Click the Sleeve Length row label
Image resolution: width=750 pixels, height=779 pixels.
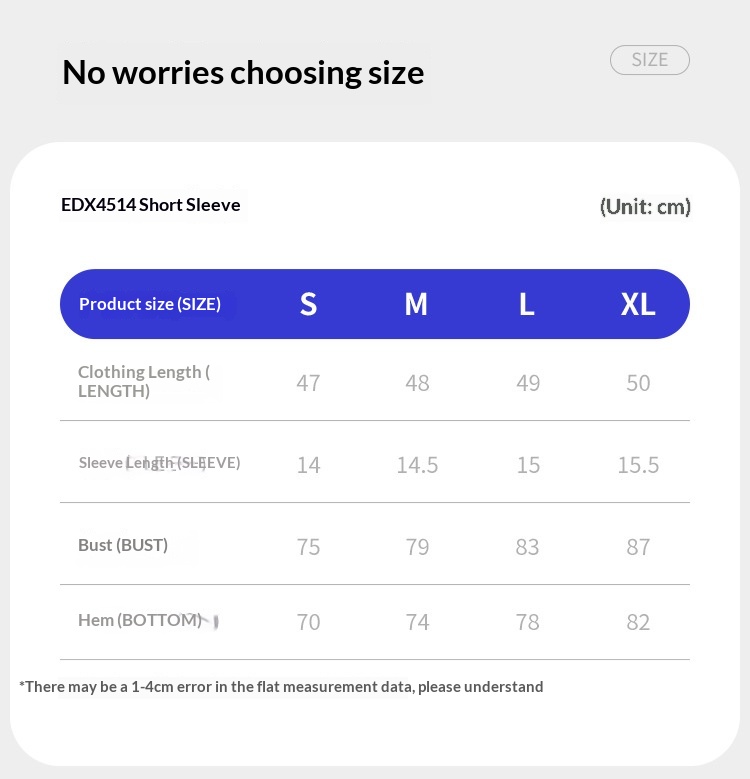pyautogui.click(x=159, y=463)
